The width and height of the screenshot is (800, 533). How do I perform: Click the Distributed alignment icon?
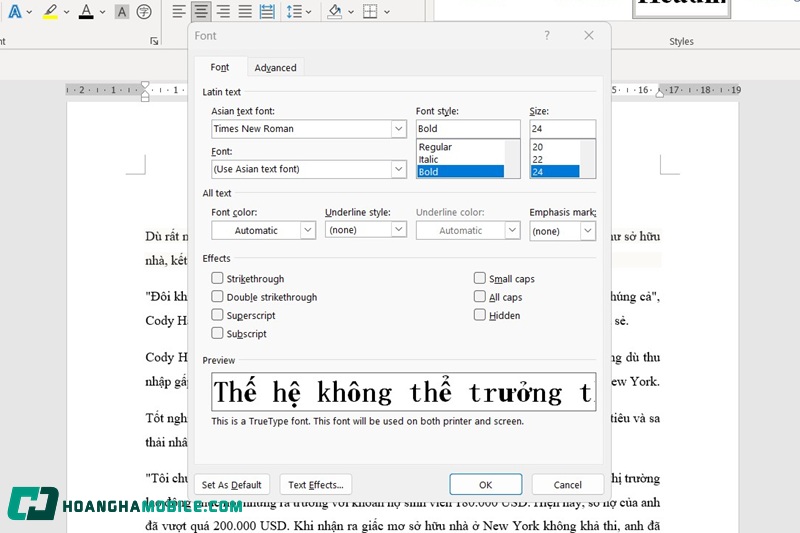coord(267,12)
